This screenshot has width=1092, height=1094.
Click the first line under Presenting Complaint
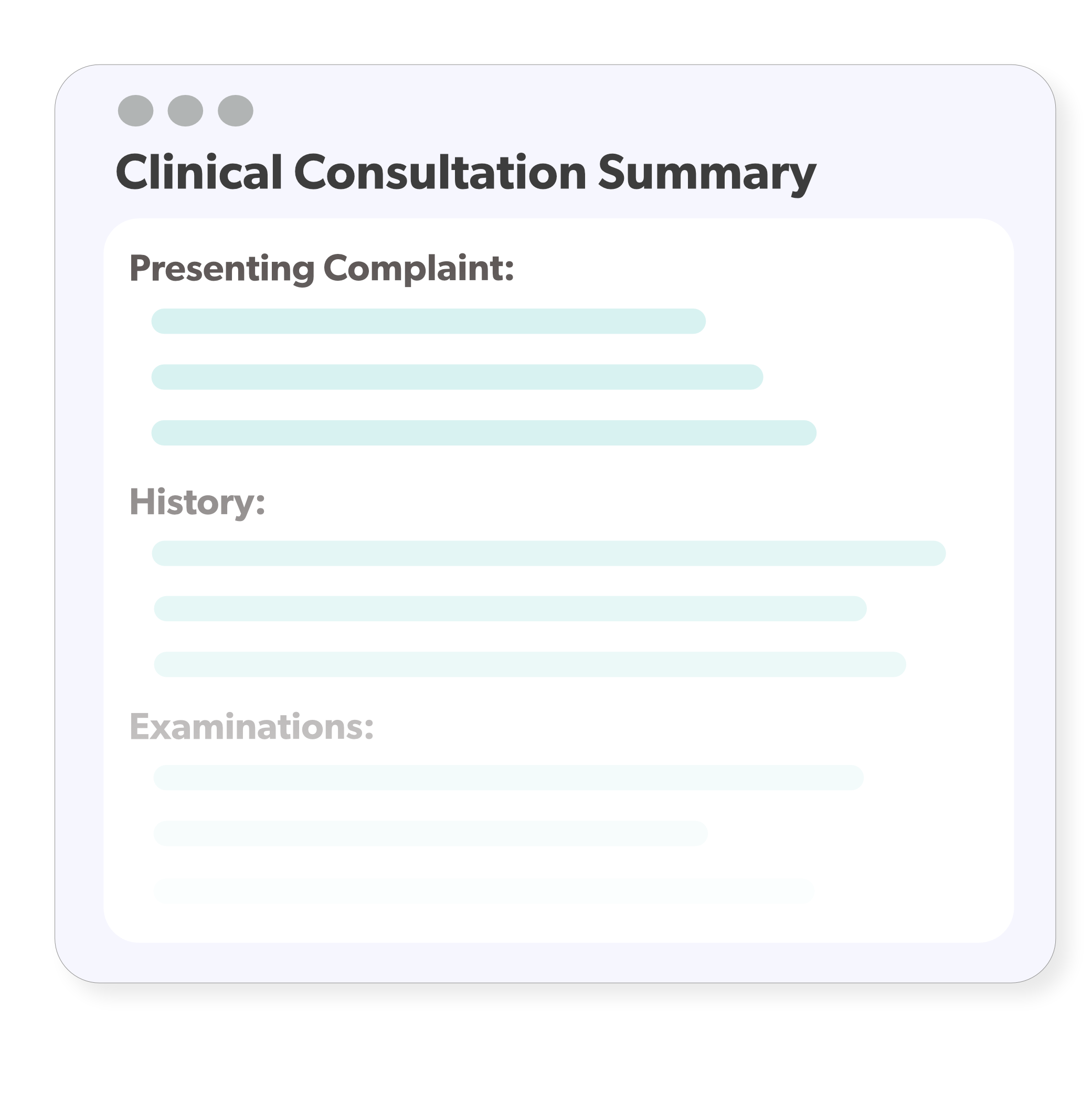(428, 321)
